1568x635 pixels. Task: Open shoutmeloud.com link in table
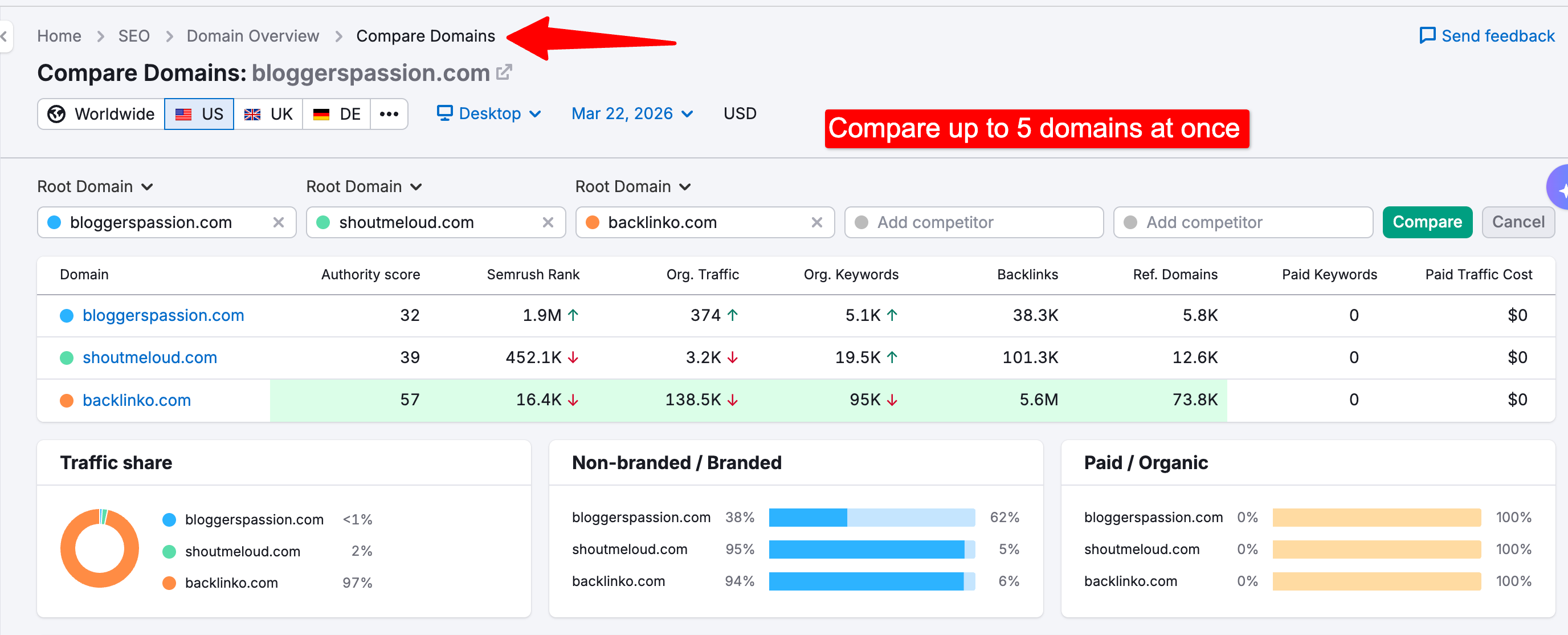(x=150, y=357)
